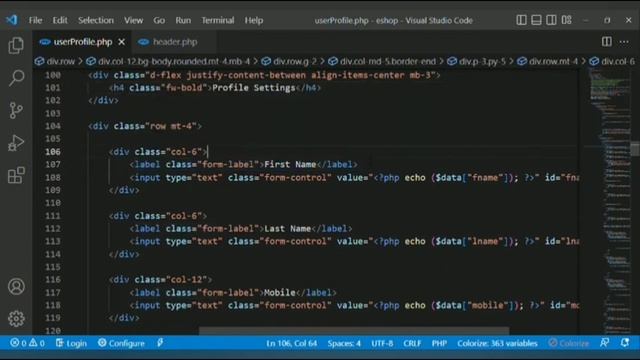Viewport: 640px width, 360px height.
Task: Click Colorize: 363 variables status item
Action: click(497, 343)
